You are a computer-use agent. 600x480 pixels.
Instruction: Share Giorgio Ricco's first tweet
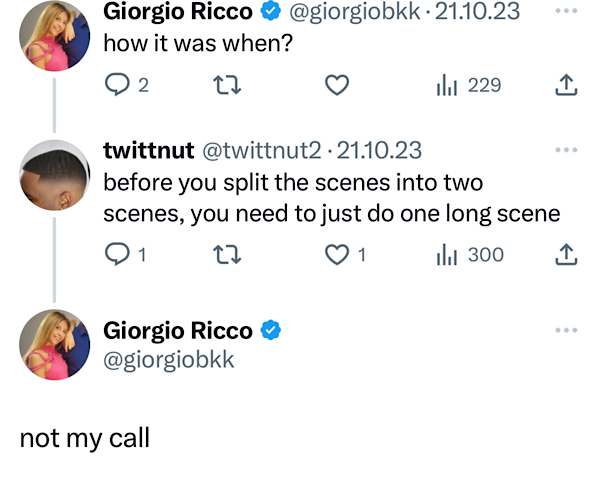coord(566,86)
